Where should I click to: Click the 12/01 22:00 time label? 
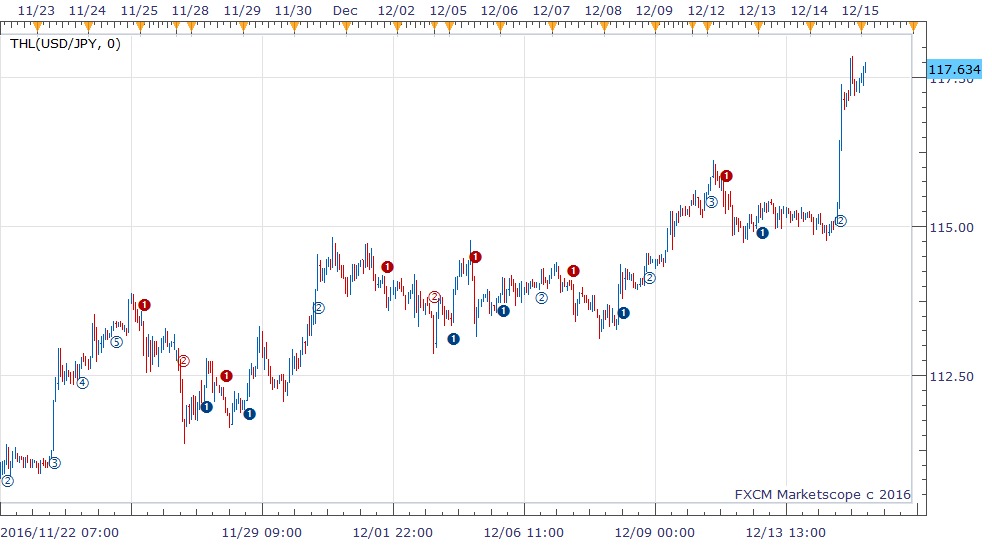click(x=393, y=532)
